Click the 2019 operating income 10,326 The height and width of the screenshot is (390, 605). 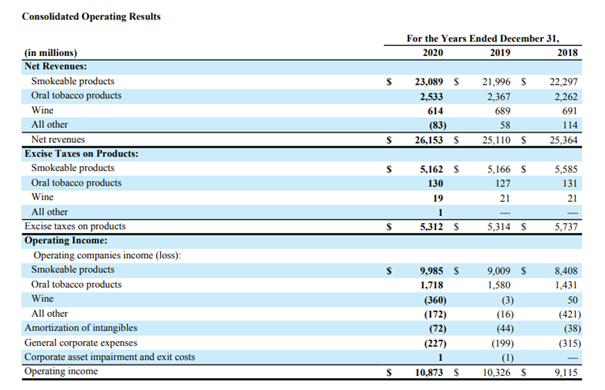click(x=497, y=373)
